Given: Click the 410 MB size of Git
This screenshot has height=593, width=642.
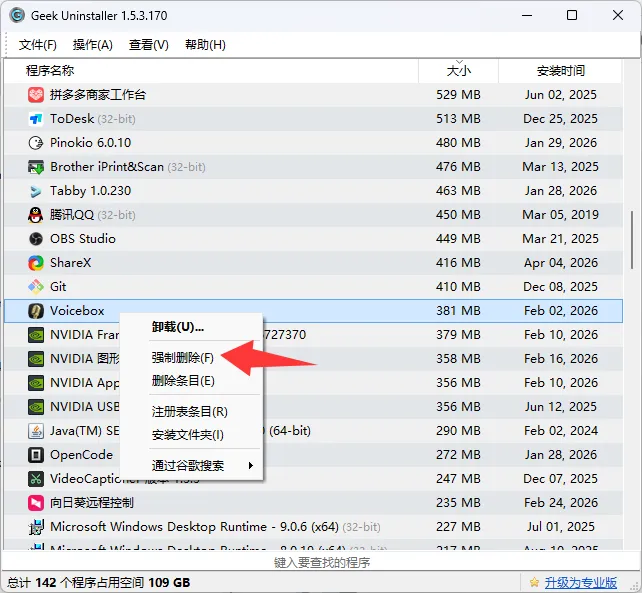Looking at the screenshot, I should pyautogui.click(x=458, y=287).
